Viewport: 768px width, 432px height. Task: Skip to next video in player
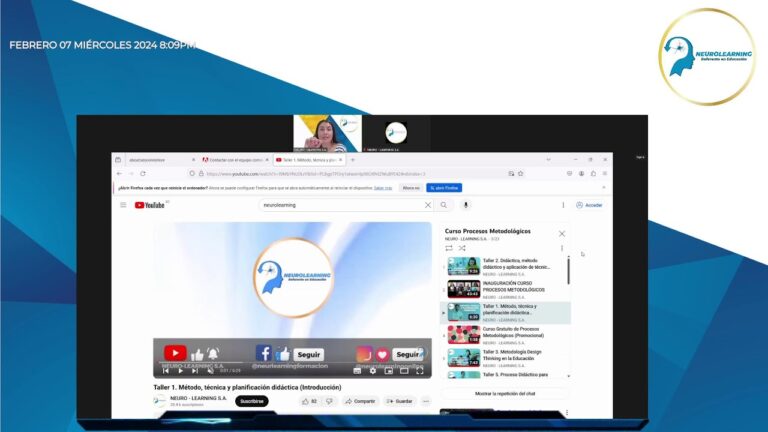(x=195, y=371)
